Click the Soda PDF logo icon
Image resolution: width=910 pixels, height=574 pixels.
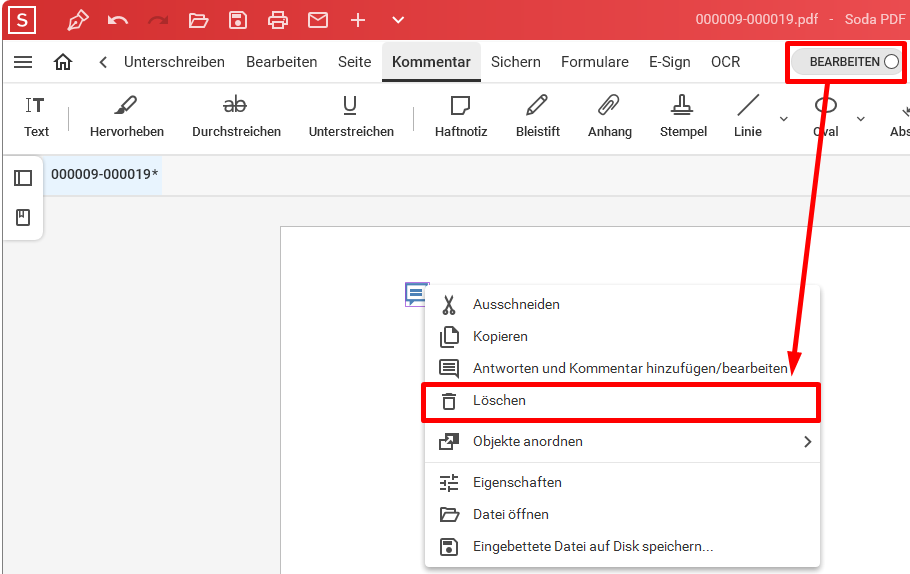coord(22,20)
